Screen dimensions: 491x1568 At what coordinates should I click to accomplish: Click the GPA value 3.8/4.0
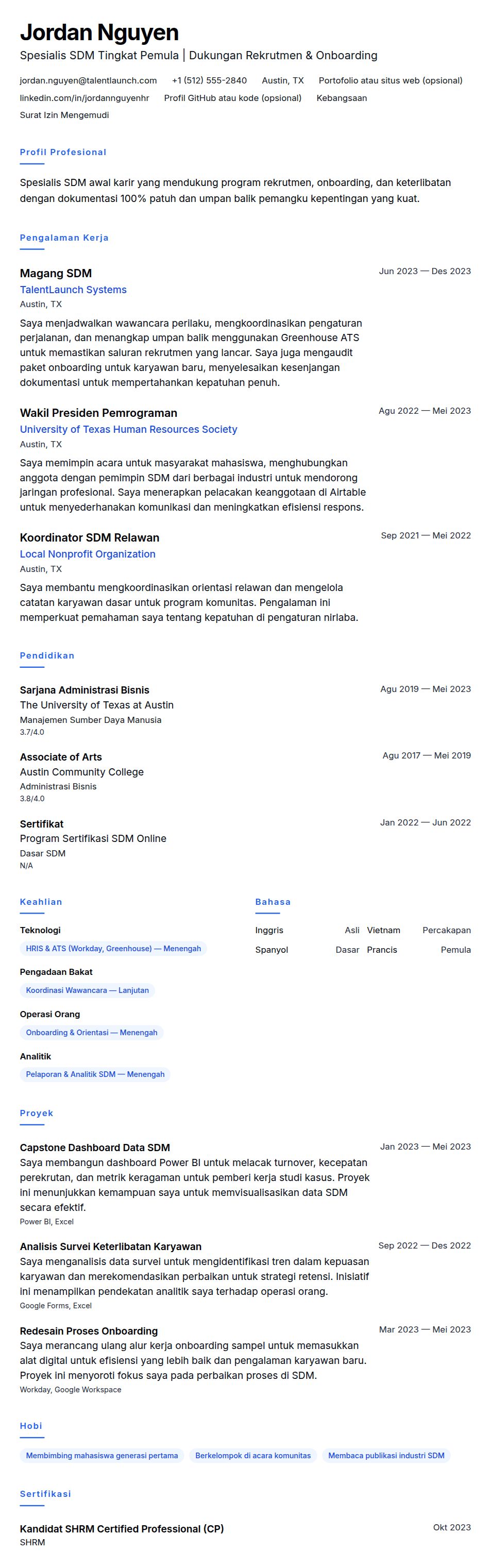32,799
